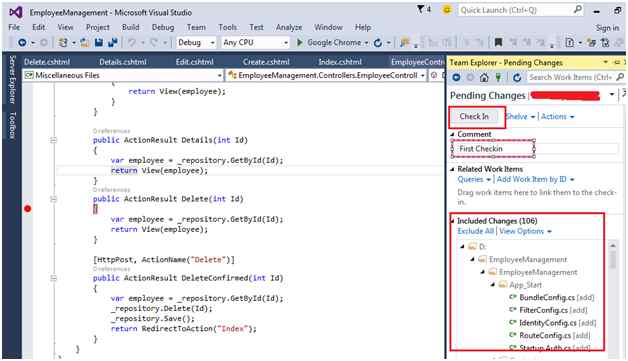Viewport: 628px width, 361px height.
Task: Click the Included Changes vertical scrollbar
Action: (613, 296)
